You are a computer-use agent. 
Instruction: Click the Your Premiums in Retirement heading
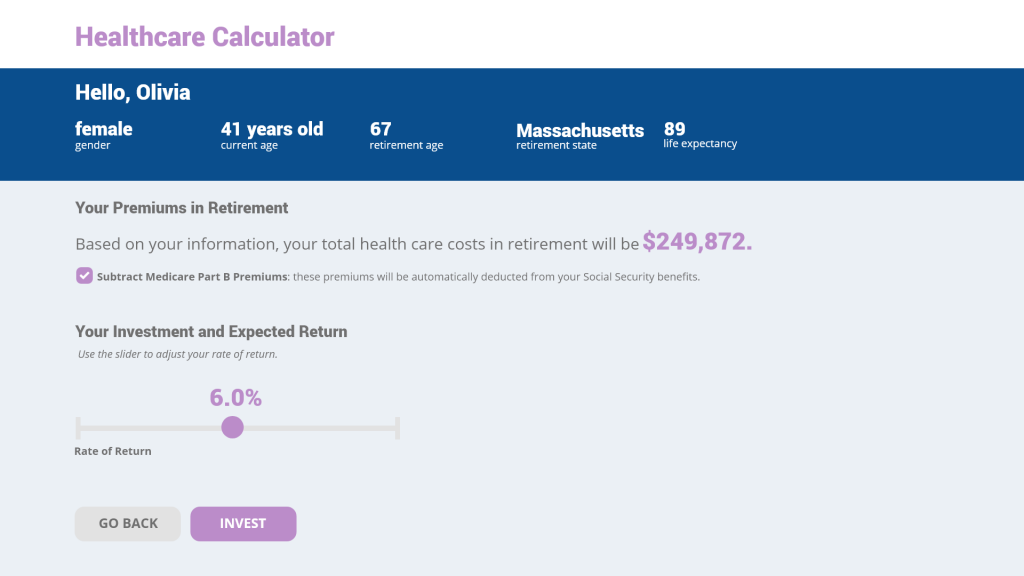(x=182, y=208)
